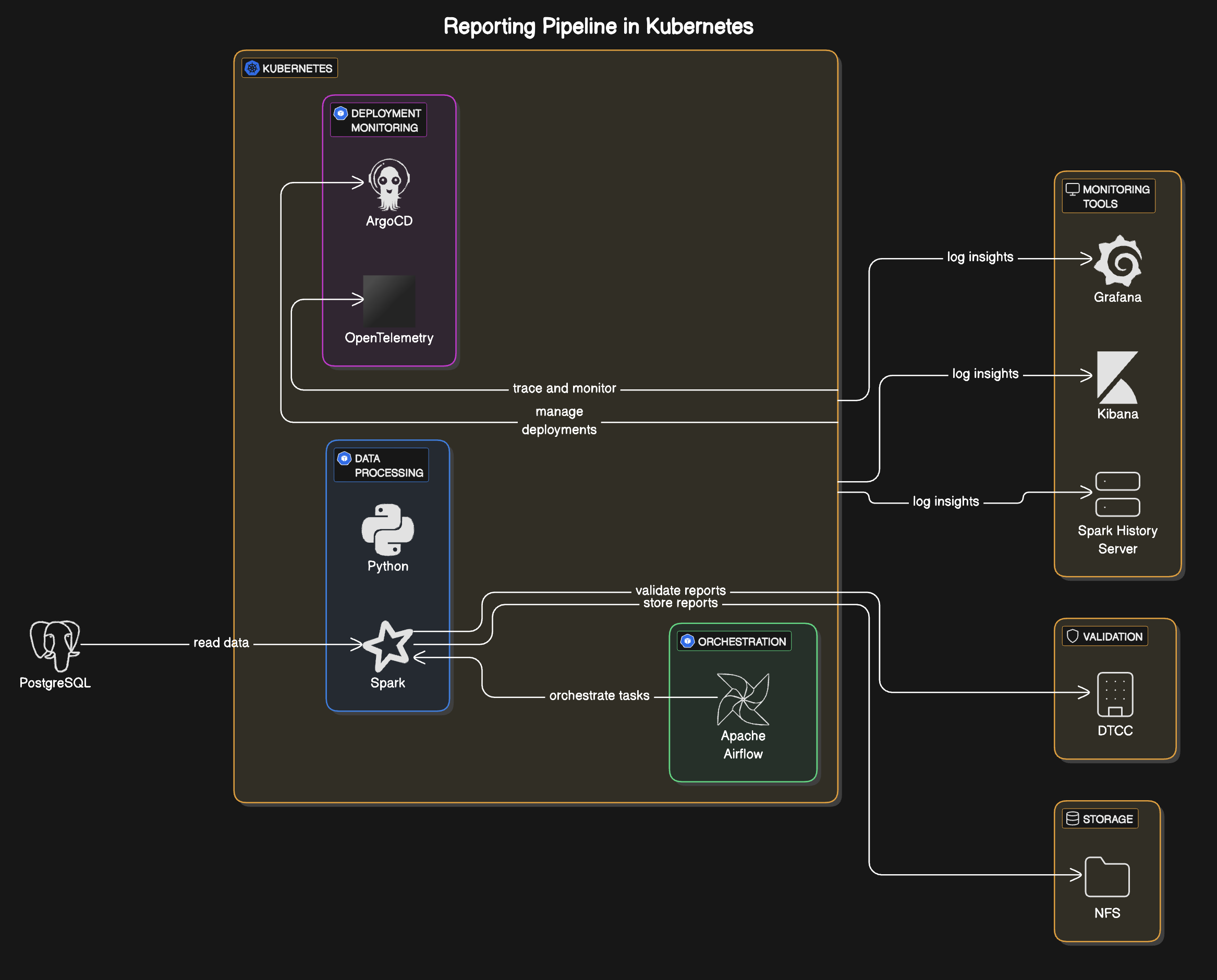Click the Spark History Server icon
1217x980 pixels.
pos(1117,494)
